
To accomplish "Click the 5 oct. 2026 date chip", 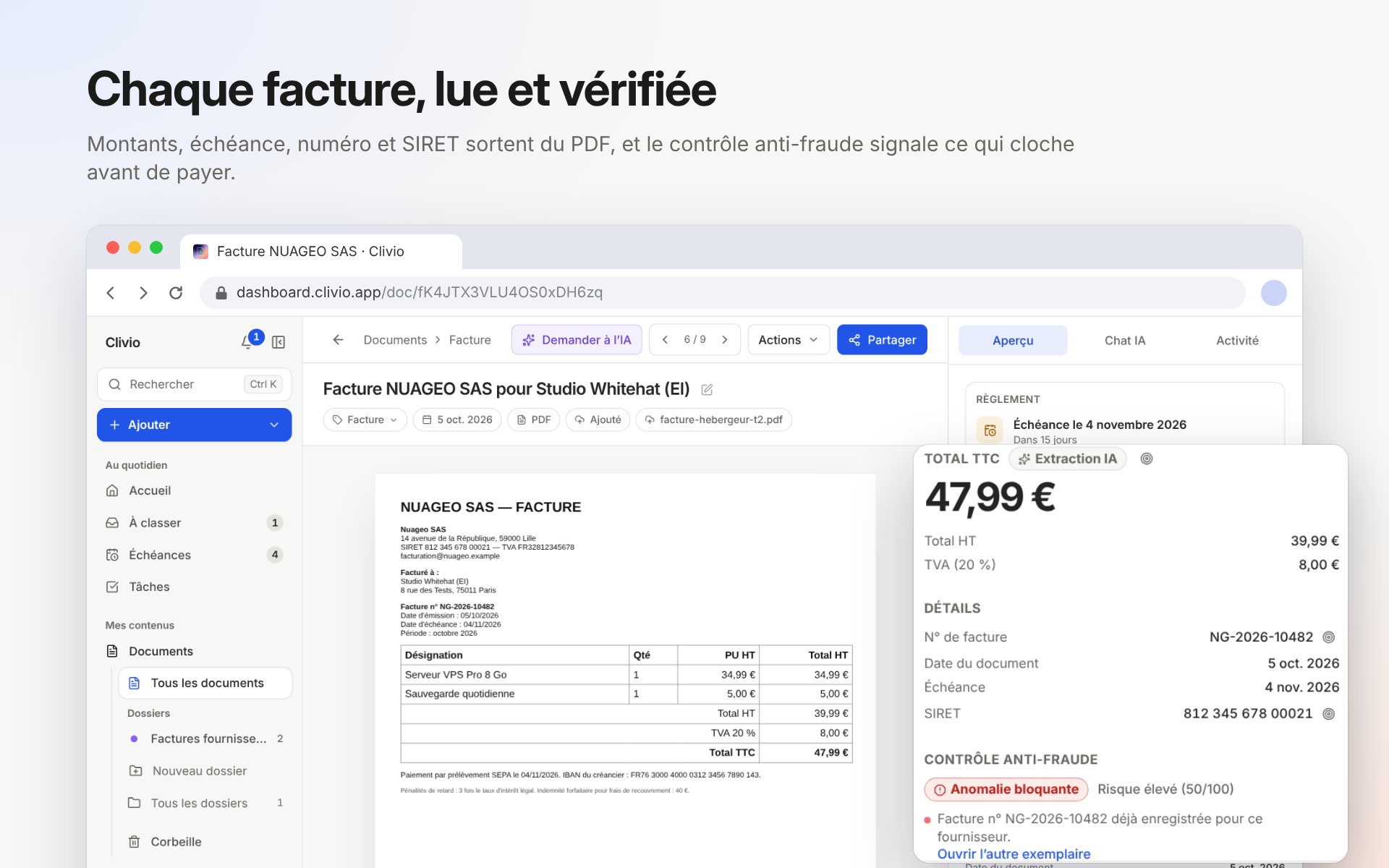I will pos(457,420).
